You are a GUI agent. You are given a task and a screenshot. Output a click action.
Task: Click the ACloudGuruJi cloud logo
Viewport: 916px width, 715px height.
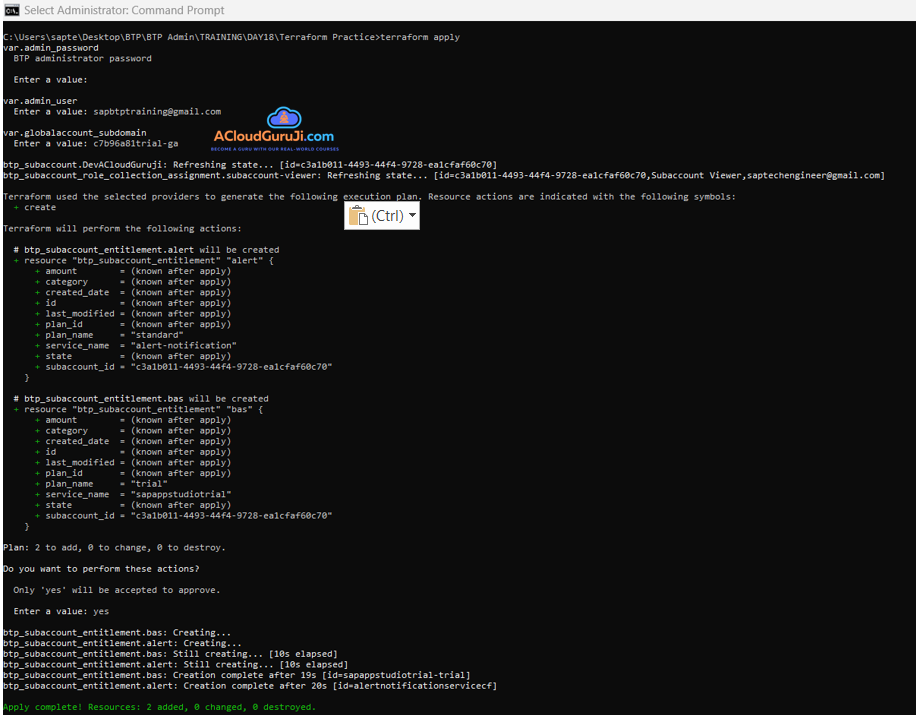click(x=284, y=119)
